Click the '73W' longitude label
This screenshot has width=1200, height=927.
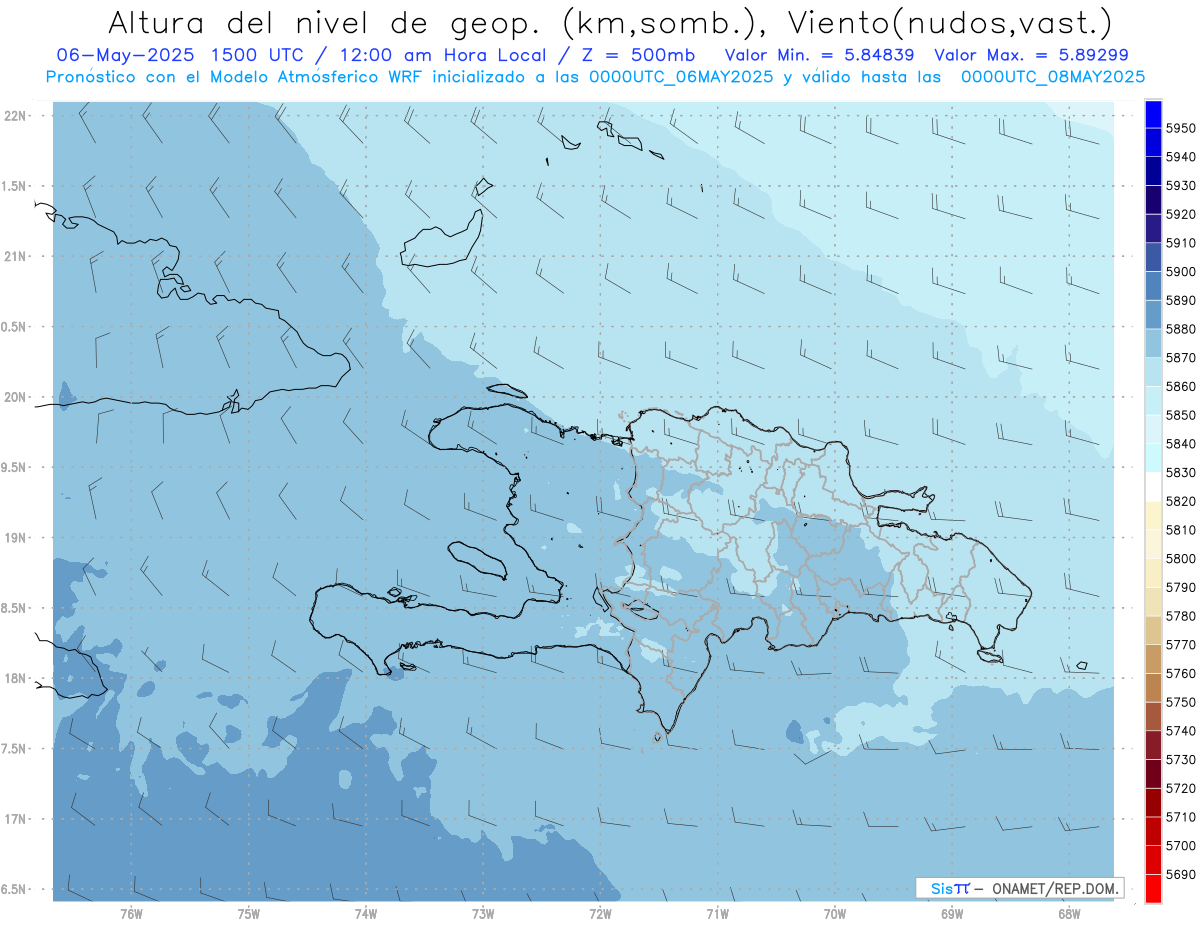483,914
